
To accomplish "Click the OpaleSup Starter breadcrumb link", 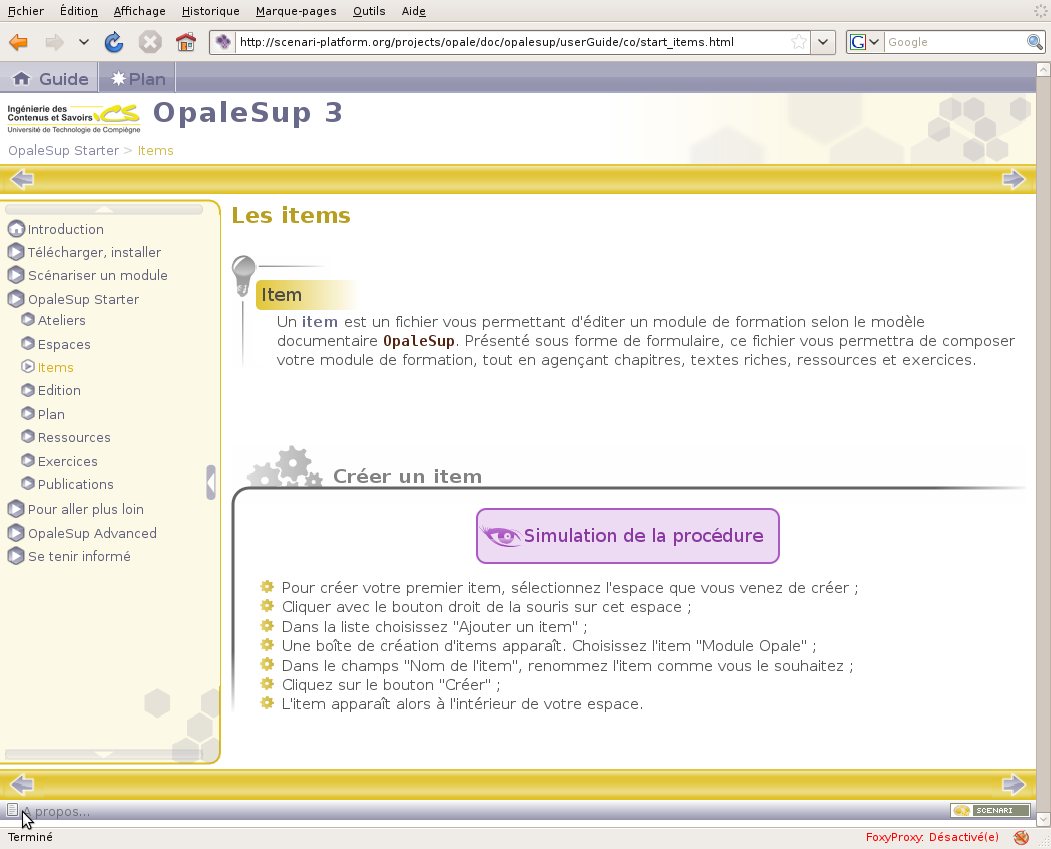I will (x=64, y=150).
